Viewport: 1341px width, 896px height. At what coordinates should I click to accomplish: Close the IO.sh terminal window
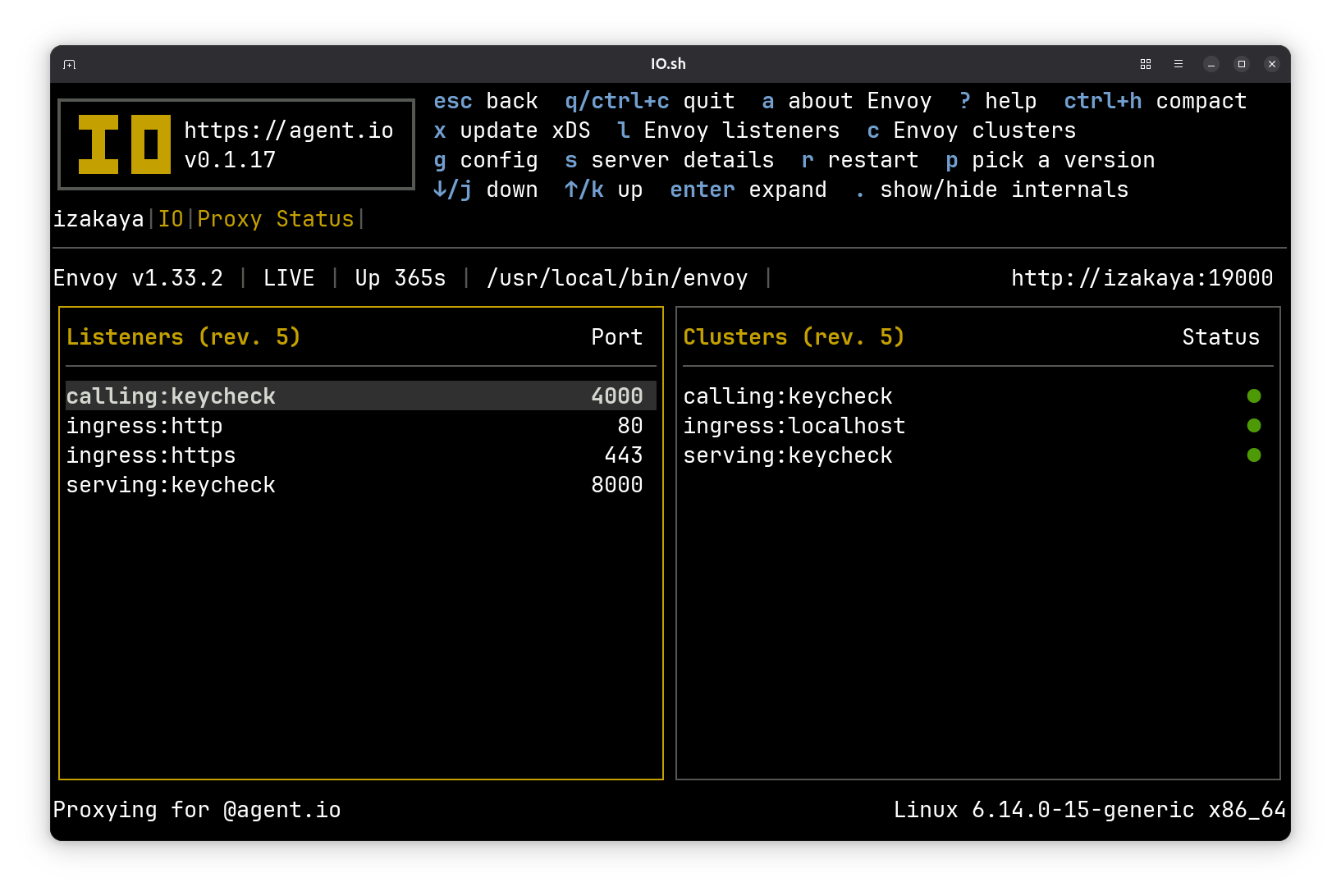point(1272,64)
